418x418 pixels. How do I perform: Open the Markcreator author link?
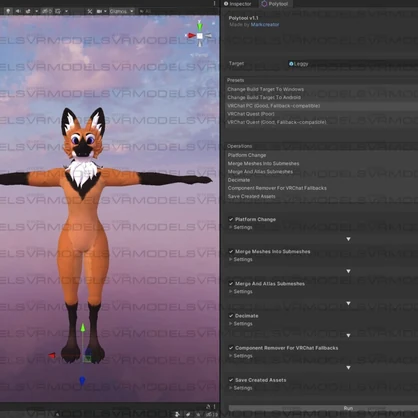point(265,25)
